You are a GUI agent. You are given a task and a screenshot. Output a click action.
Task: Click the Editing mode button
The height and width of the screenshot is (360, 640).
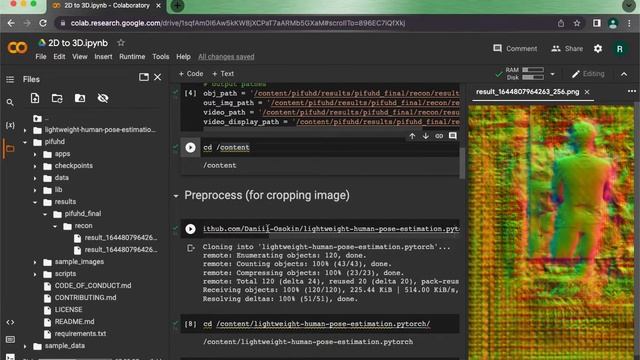pos(588,74)
